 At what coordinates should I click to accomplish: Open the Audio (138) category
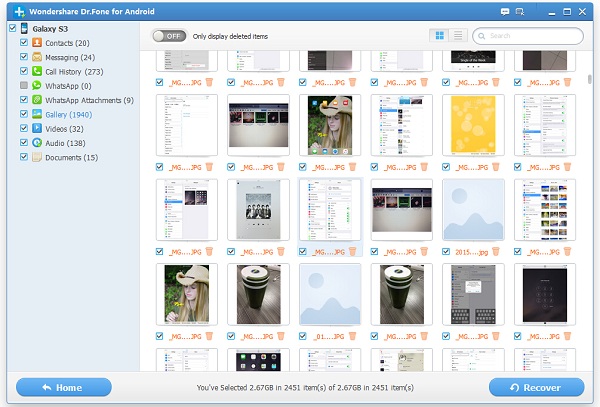(x=65, y=143)
